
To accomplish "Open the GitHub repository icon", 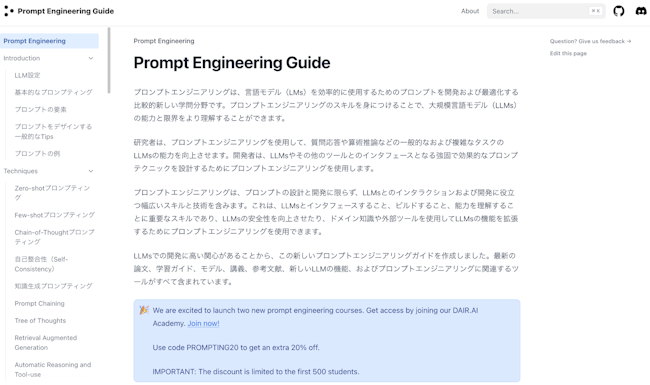I will (618, 11).
